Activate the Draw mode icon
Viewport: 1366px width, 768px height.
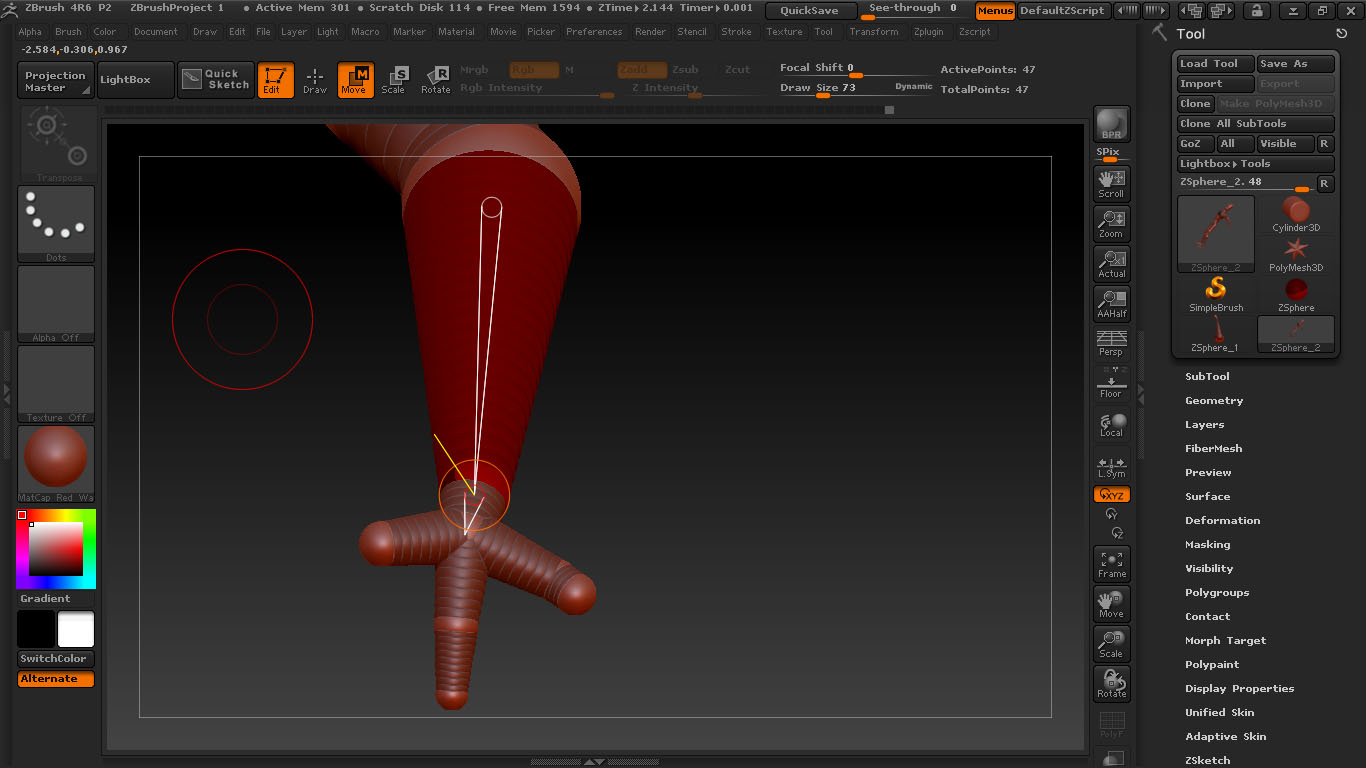coord(315,80)
